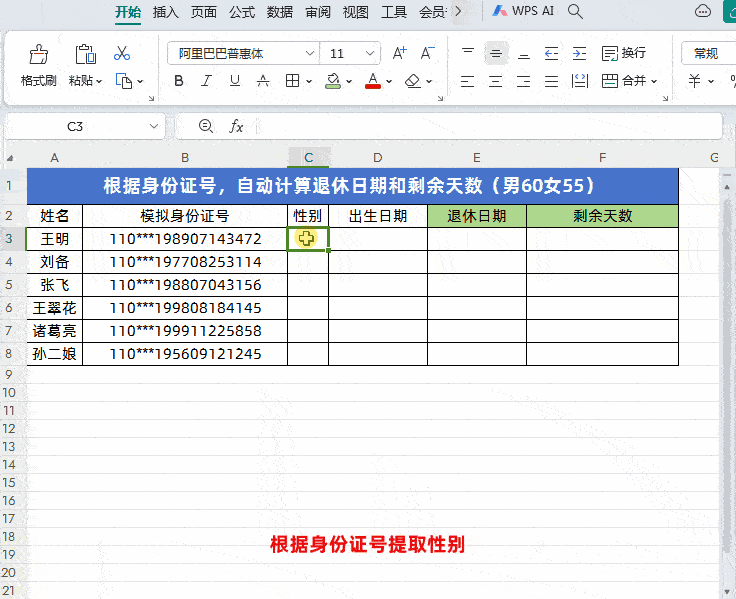
Task: Increase font size with A+ icon
Action: click(399, 53)
